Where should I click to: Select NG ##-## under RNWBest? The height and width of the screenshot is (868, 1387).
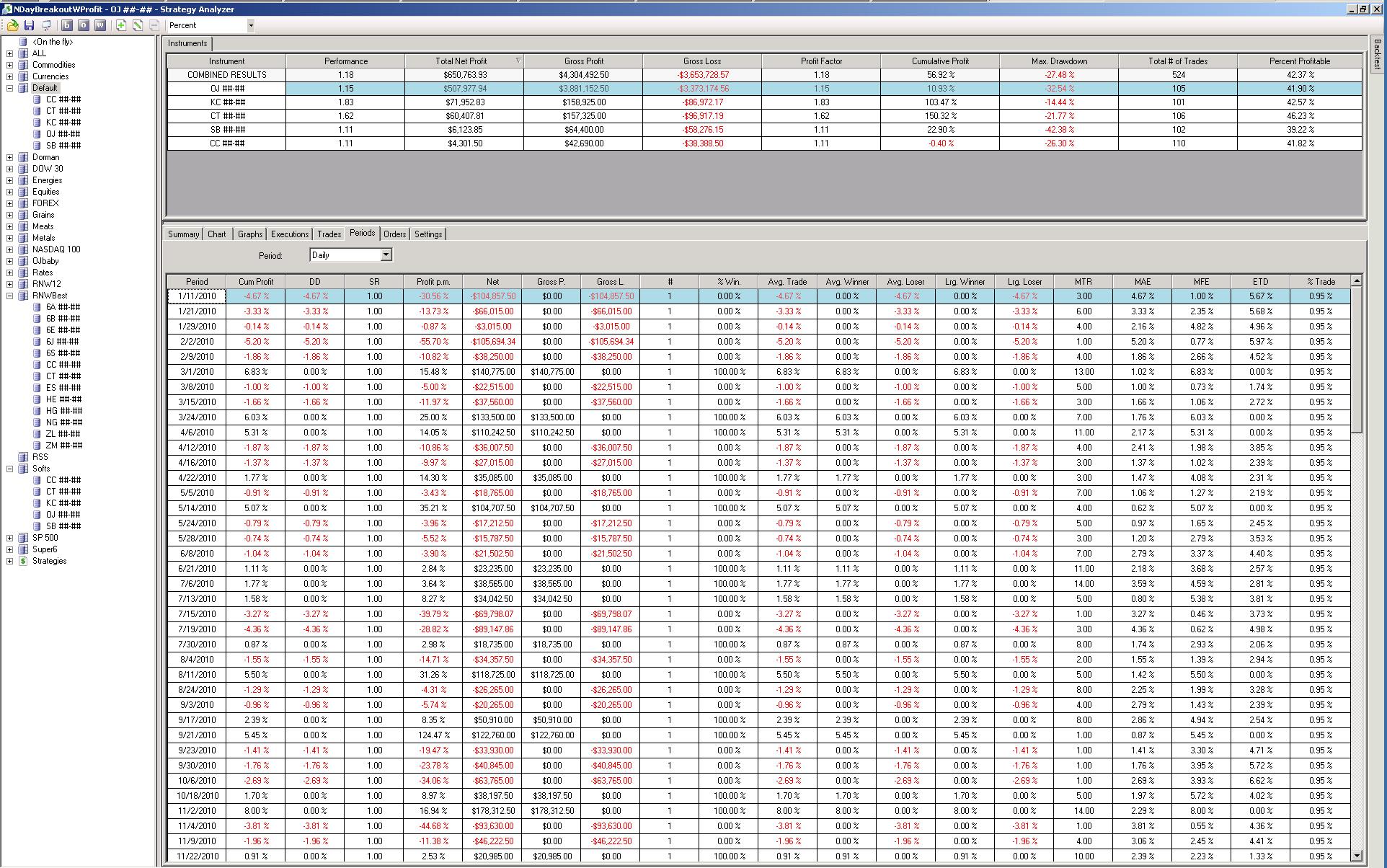coord(63,422)
